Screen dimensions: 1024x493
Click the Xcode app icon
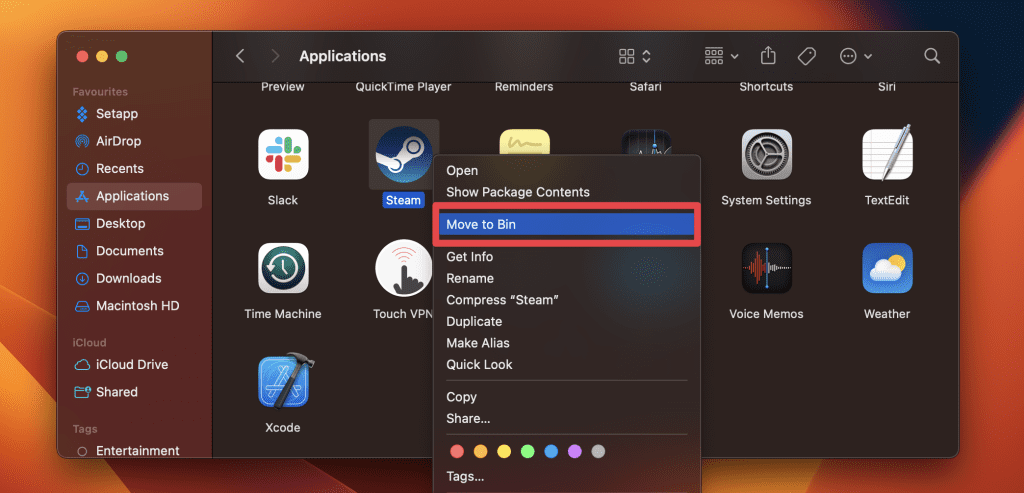tap(283, 381)
